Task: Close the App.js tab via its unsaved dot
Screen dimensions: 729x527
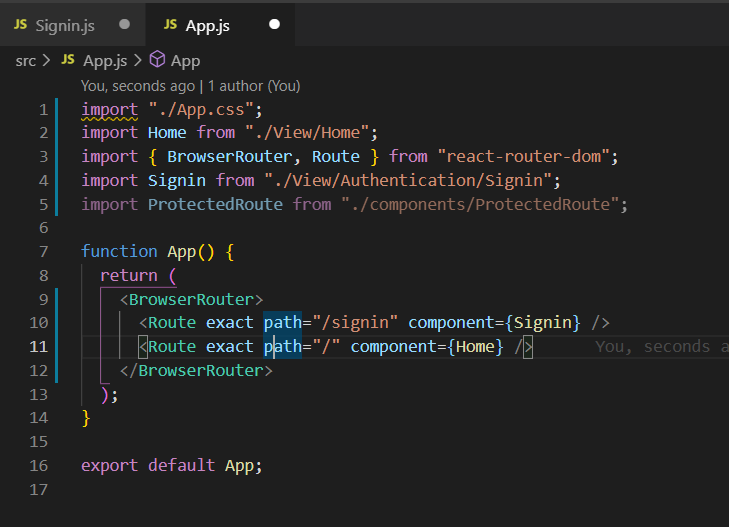Action: click(x=274, y=24)
